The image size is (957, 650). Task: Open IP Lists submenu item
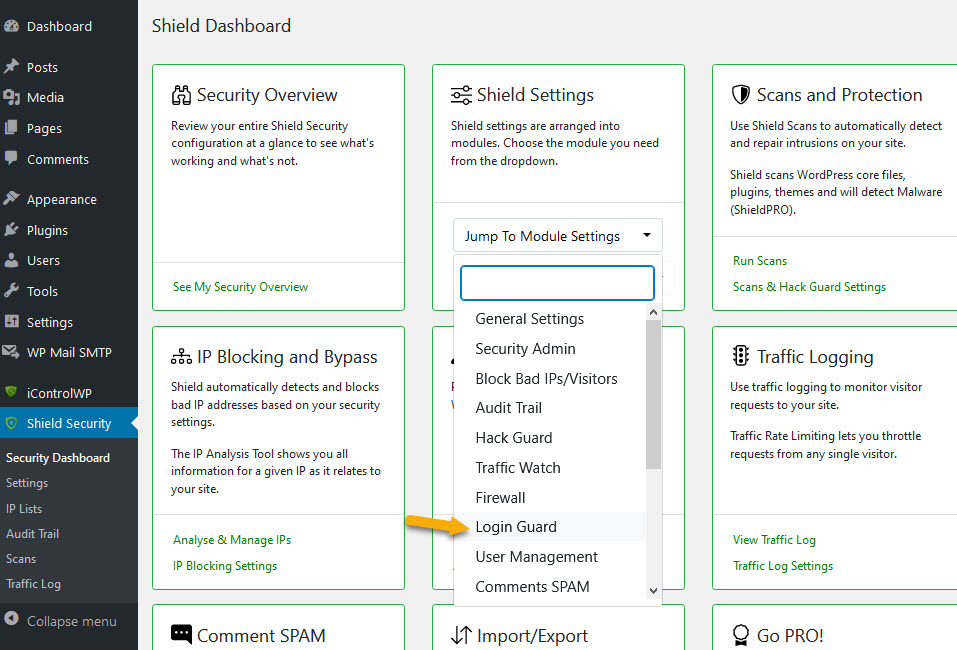point(24,508)
